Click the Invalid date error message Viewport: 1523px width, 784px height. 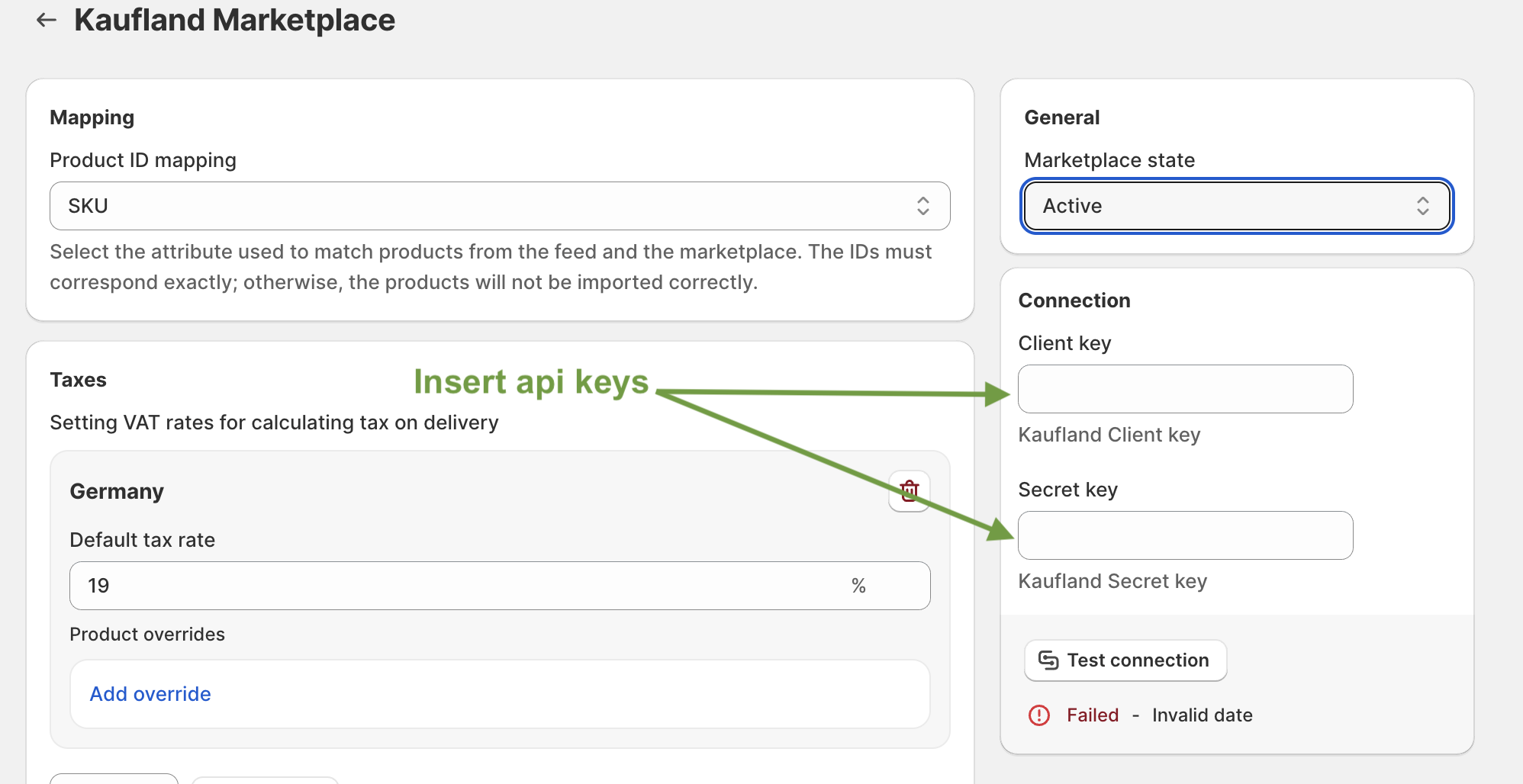(1203, 715)
